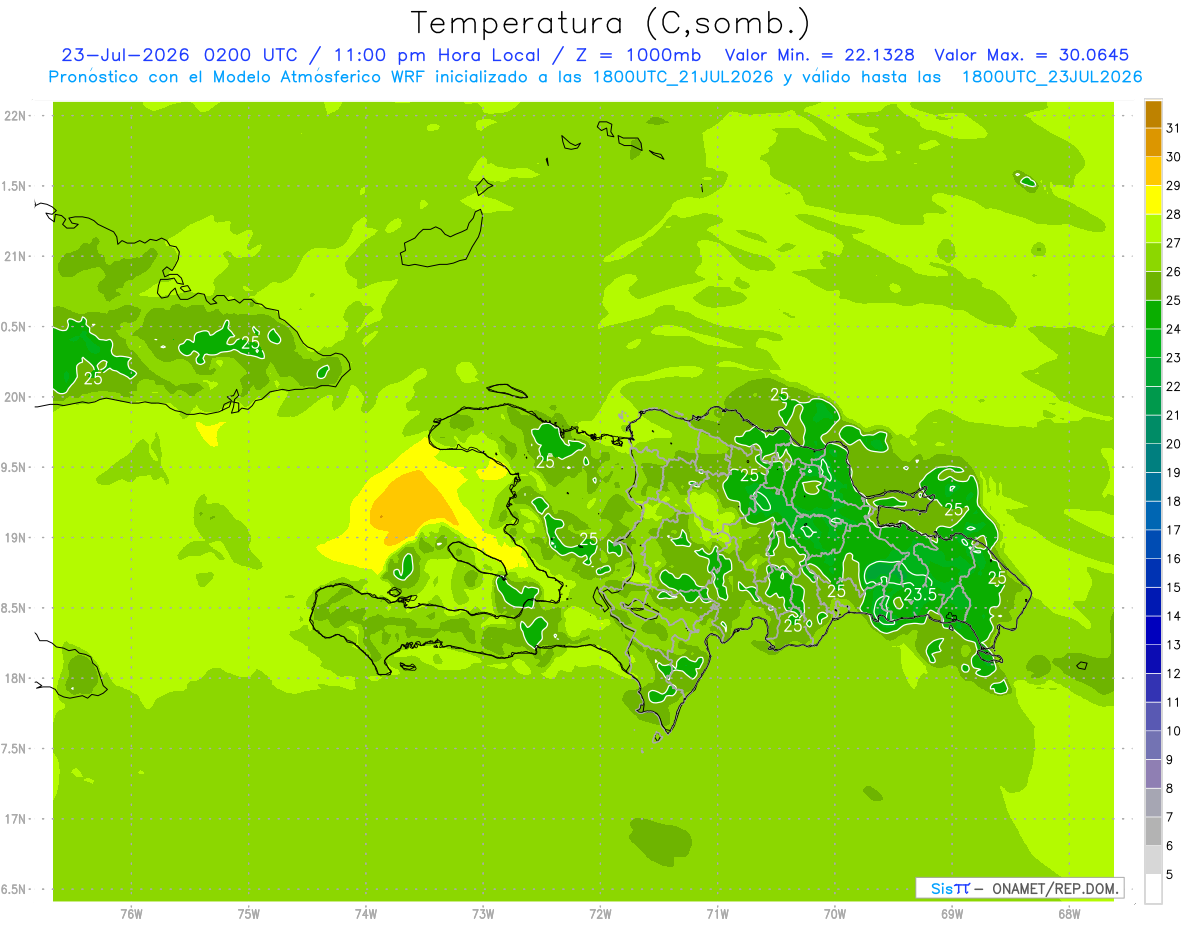Click the "17N" latitude axis label
This screenshot has width=1200, height=927.
point(15,820)
